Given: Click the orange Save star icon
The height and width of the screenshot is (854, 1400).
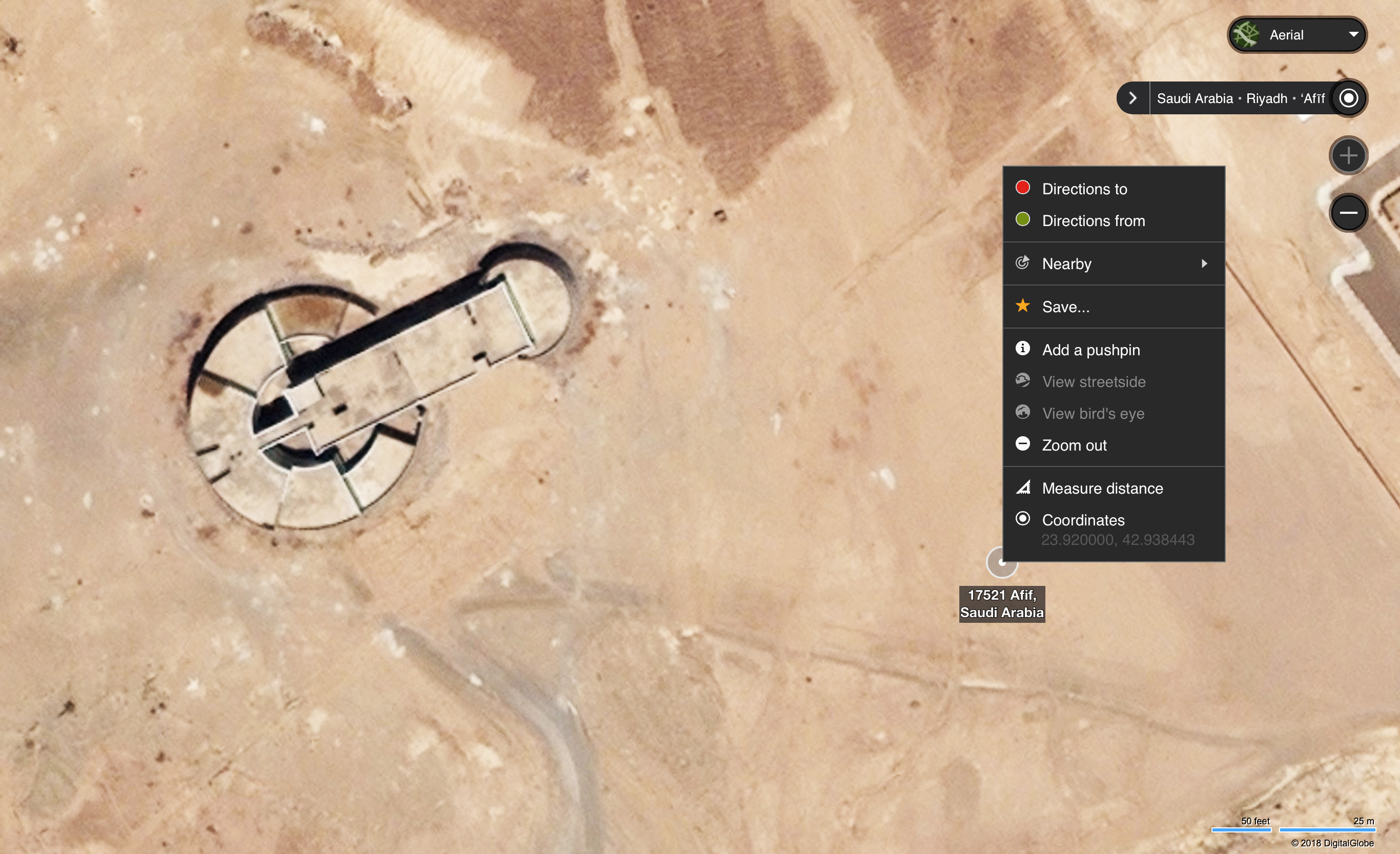Looking at the screenshot, I should click(x=1022, y=306).
